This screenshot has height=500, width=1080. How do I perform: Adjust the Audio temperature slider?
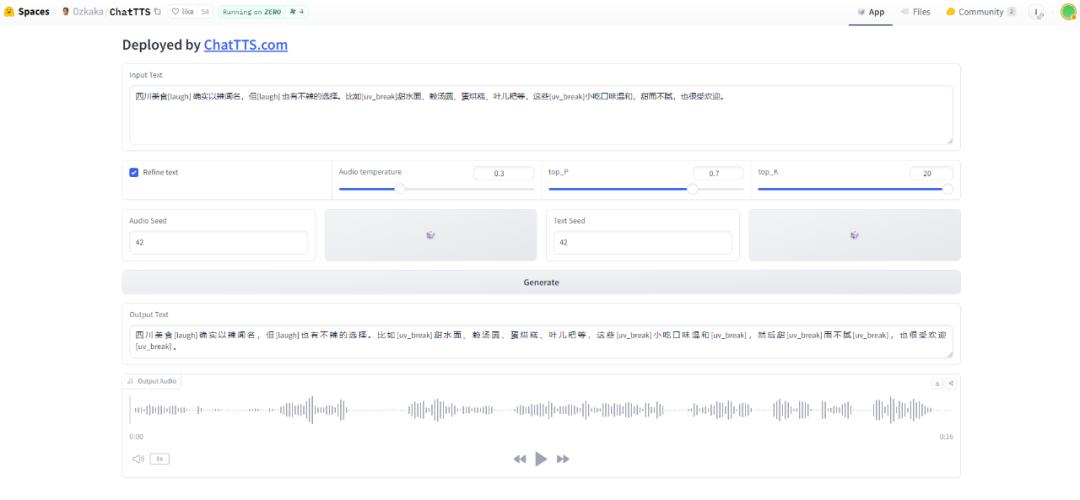click(x=400, y=188)
